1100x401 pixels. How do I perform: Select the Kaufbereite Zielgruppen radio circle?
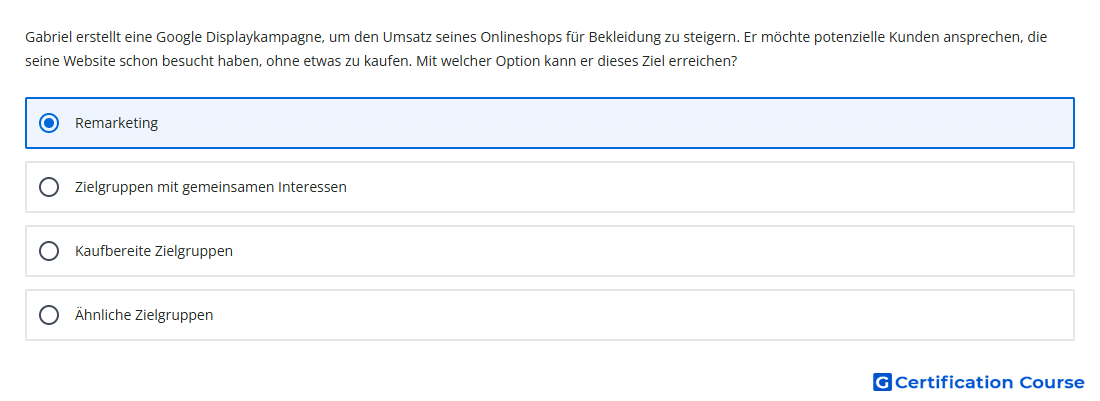[x=49, y=251]
